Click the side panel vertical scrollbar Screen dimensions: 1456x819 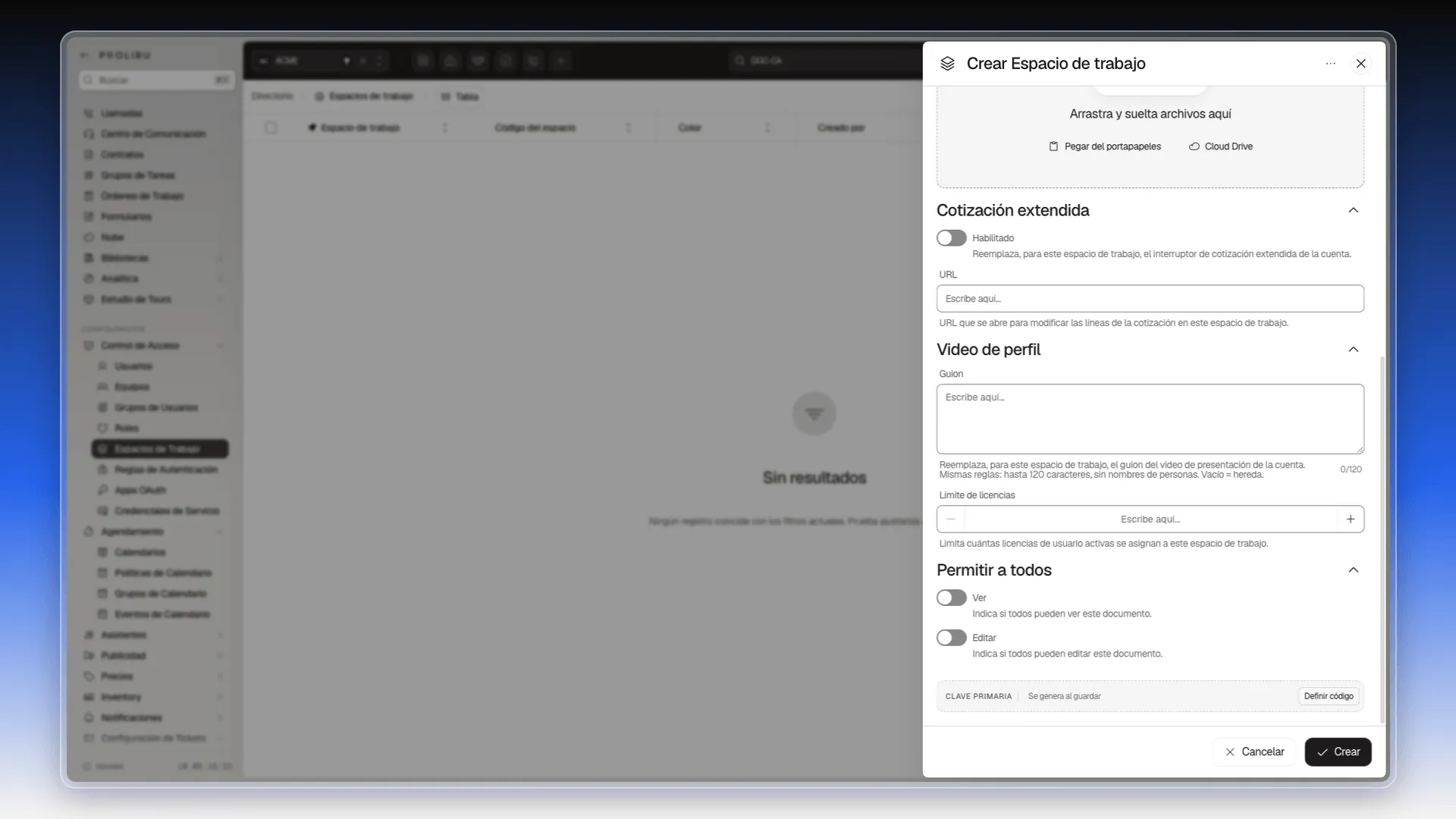pos(1382,538)
